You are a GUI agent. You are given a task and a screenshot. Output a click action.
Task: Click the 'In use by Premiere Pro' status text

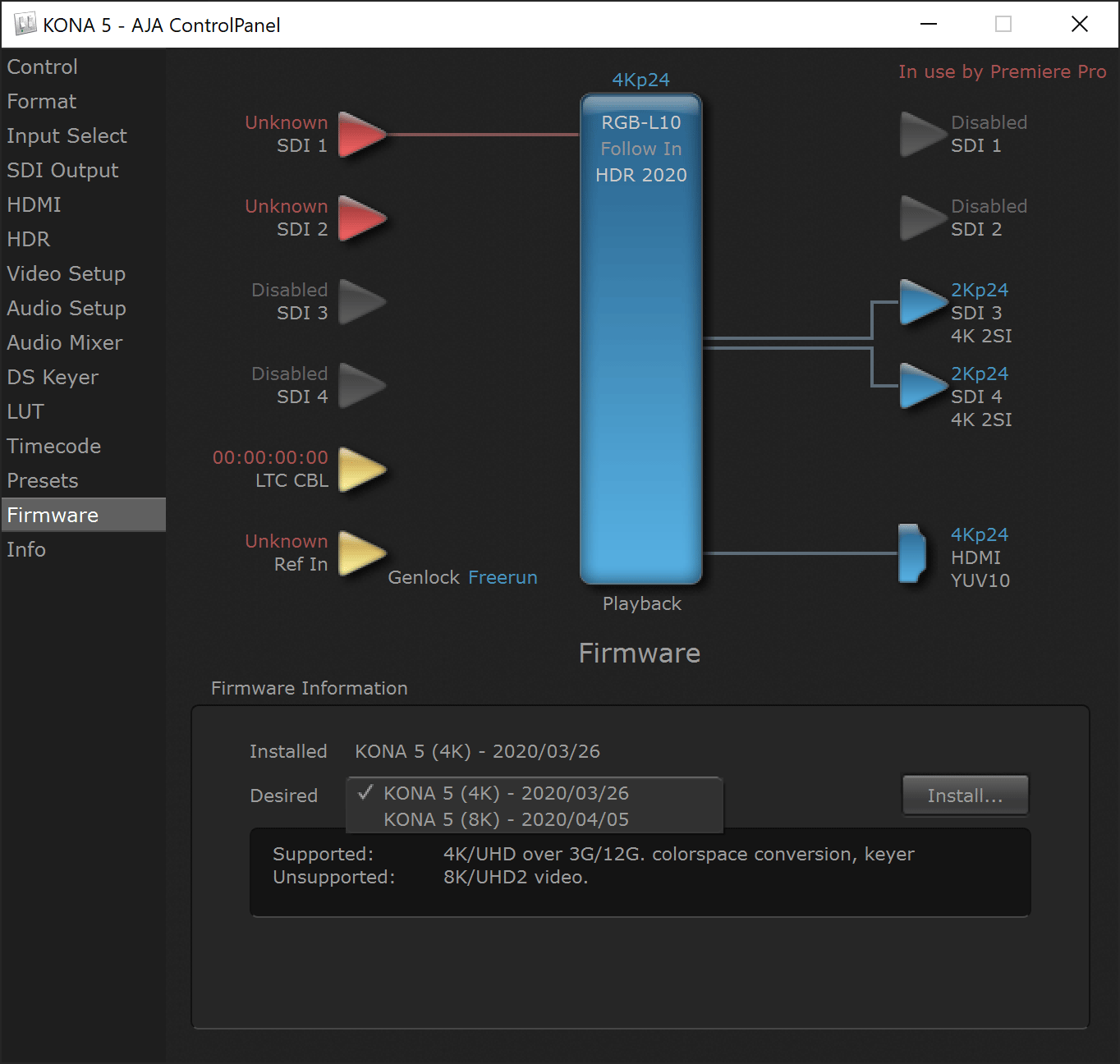click(1003, 72)
